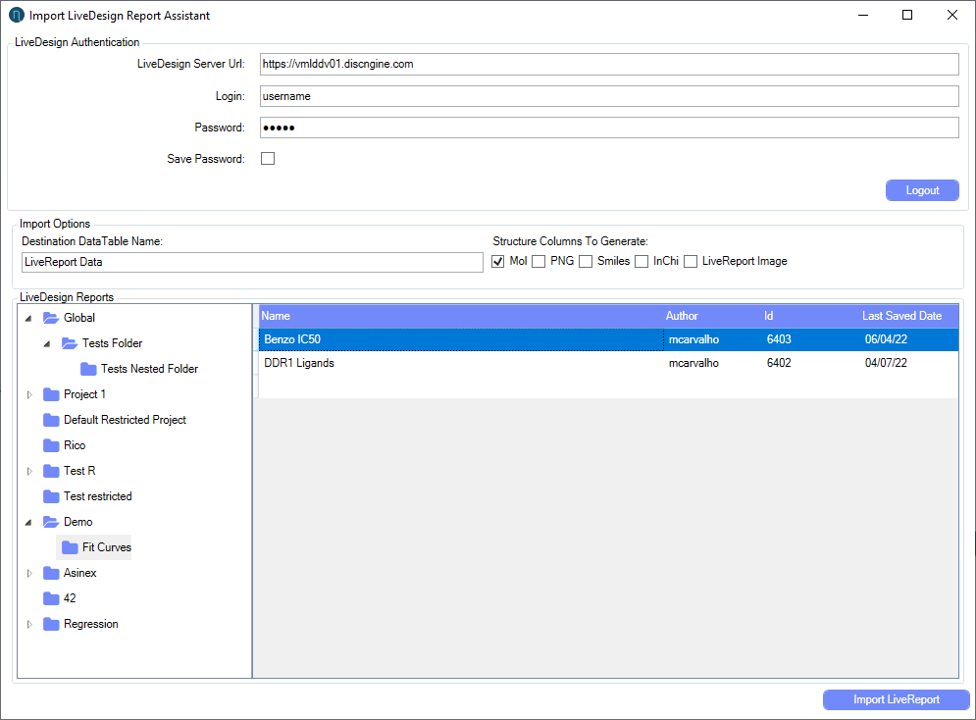The width and height of the screenshot is (976, 720).
Task: Click the Tests Nested Folder icon
Action: (x=88, y=369)
